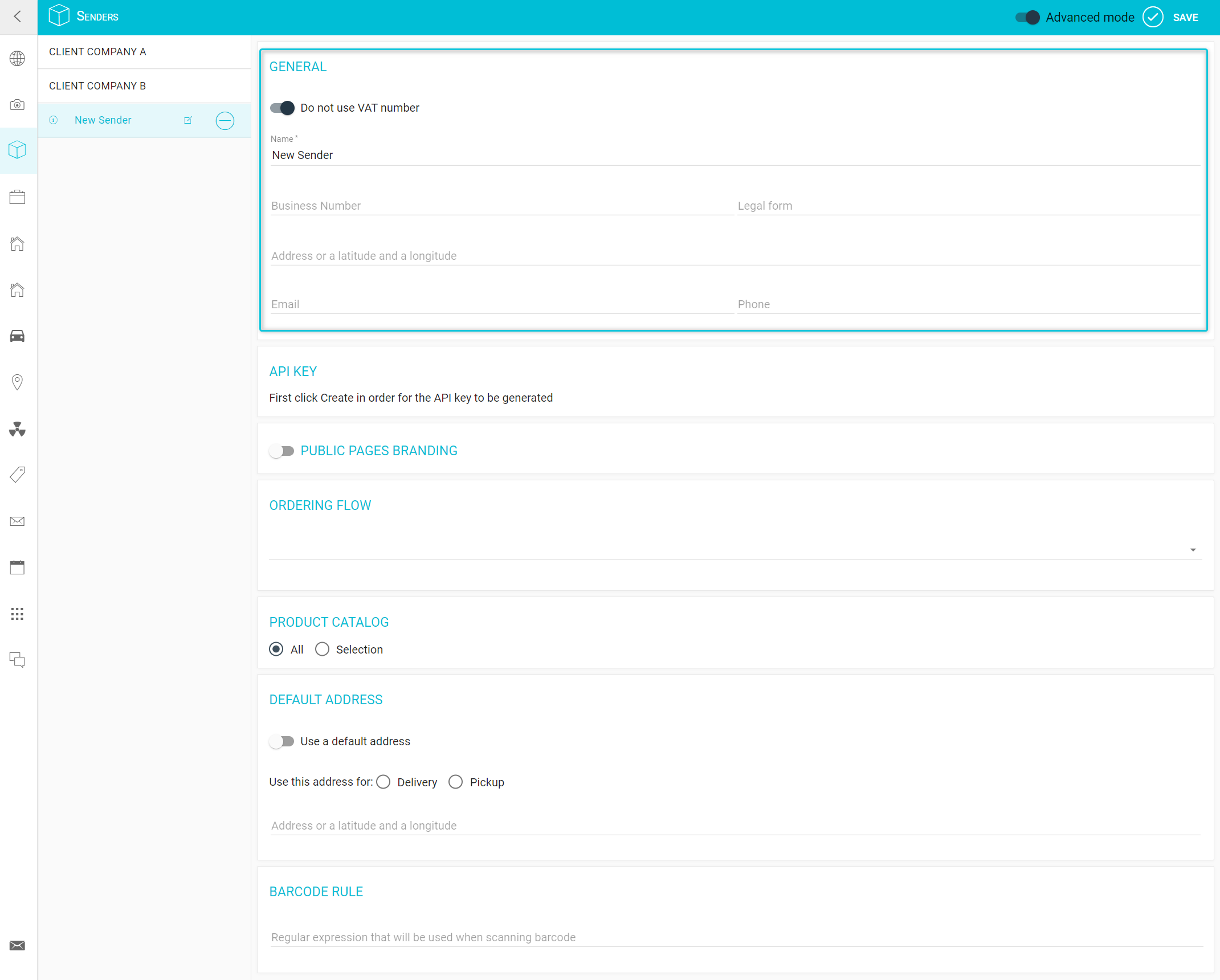Click the info icon beside New Sender
The image size is (1220, 980).
[x=54, y=120]
